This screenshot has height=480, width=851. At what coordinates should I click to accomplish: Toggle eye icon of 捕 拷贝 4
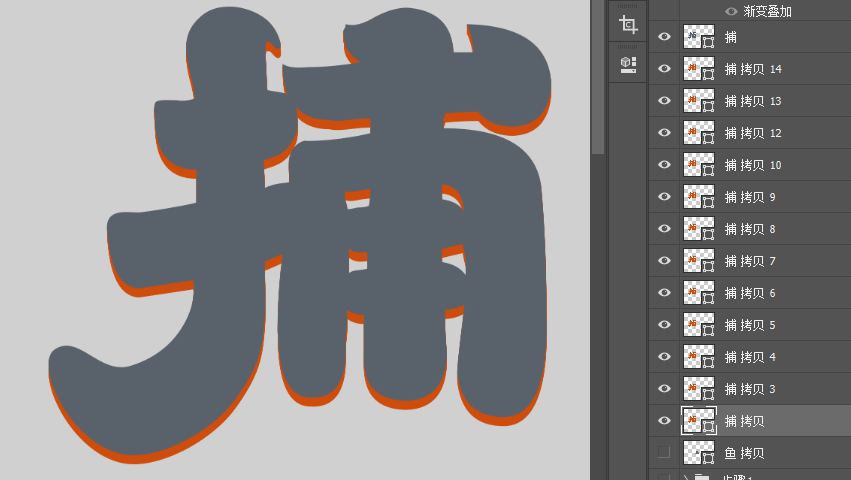664,357
